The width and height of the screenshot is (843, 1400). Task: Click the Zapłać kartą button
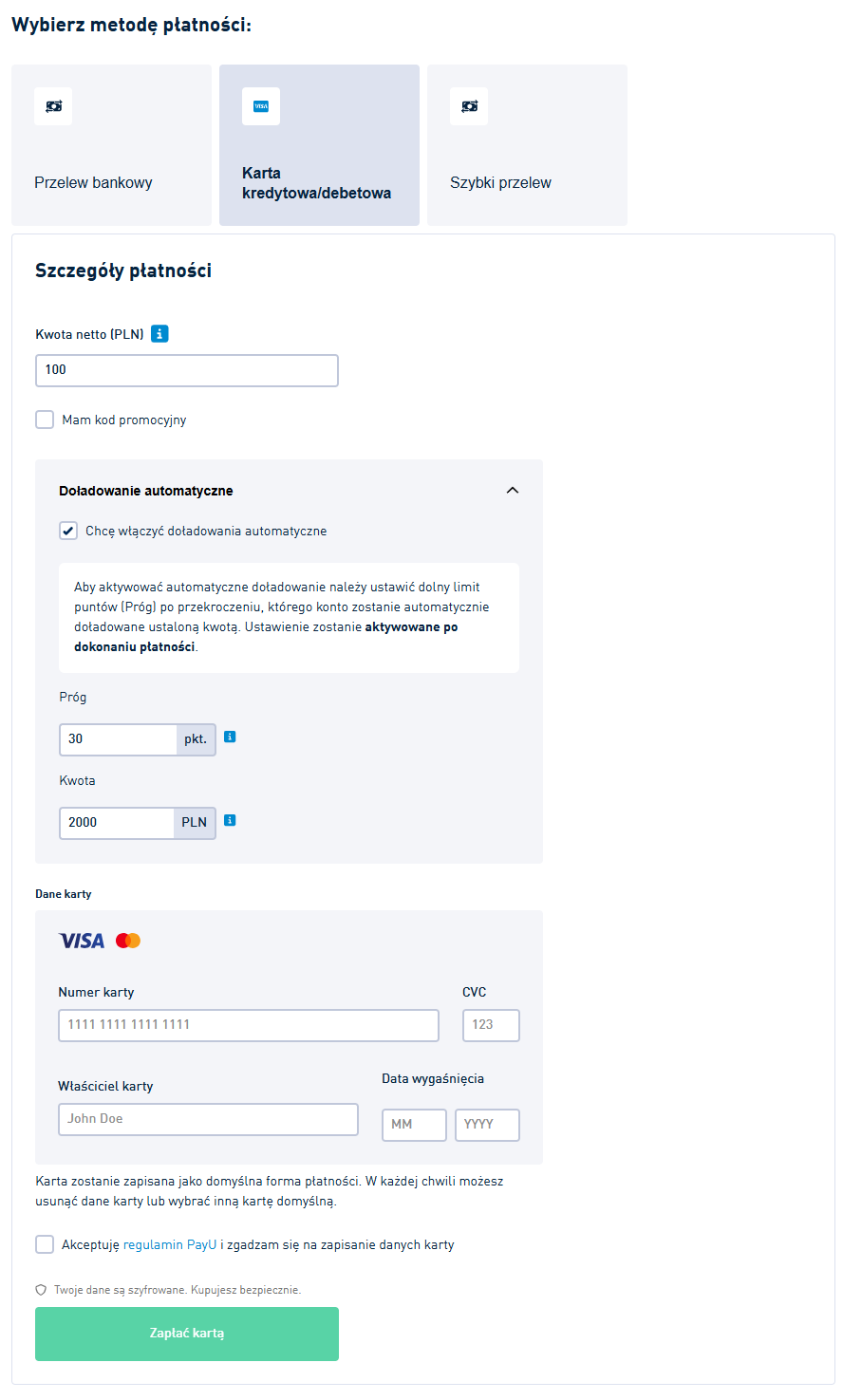pos(187,1334)
